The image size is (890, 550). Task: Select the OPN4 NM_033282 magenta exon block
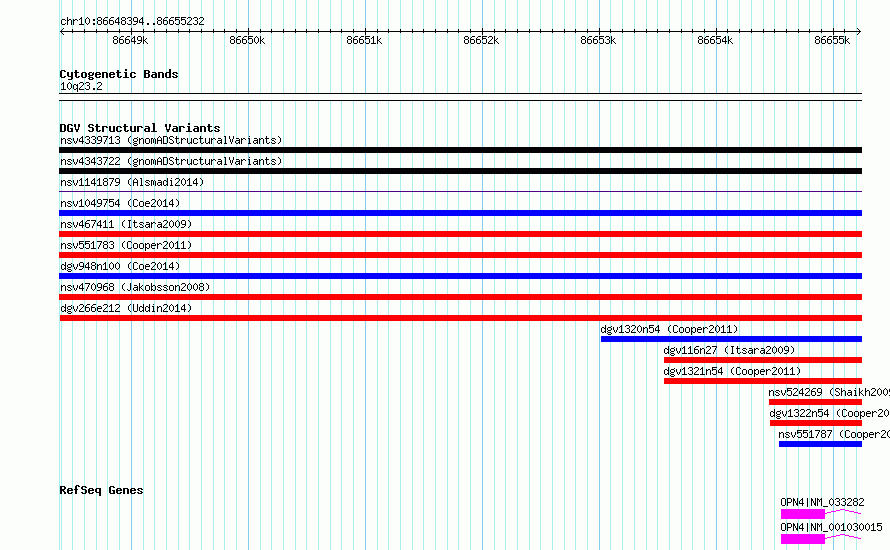tap(803, 514)
